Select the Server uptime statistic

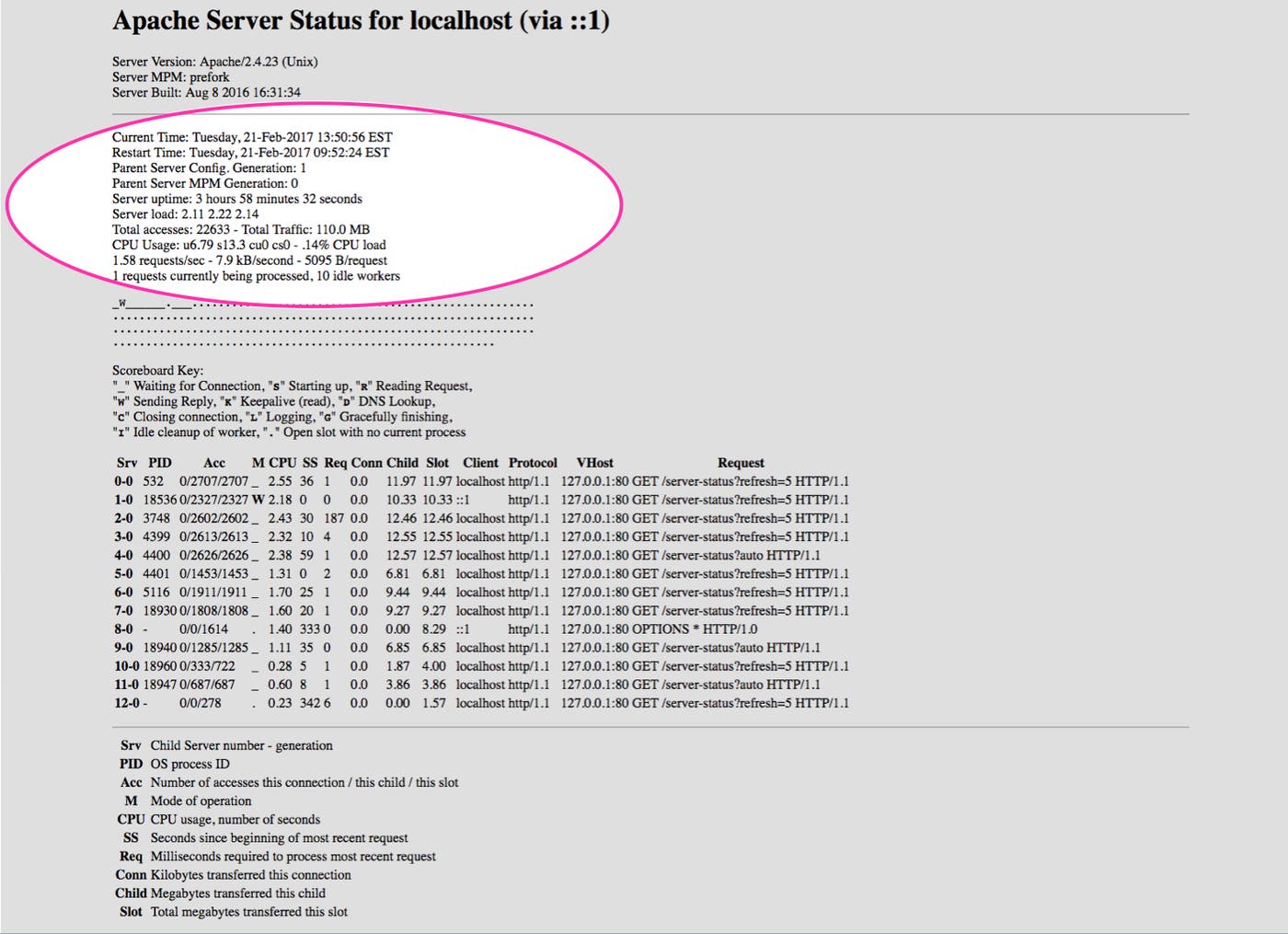236,198
